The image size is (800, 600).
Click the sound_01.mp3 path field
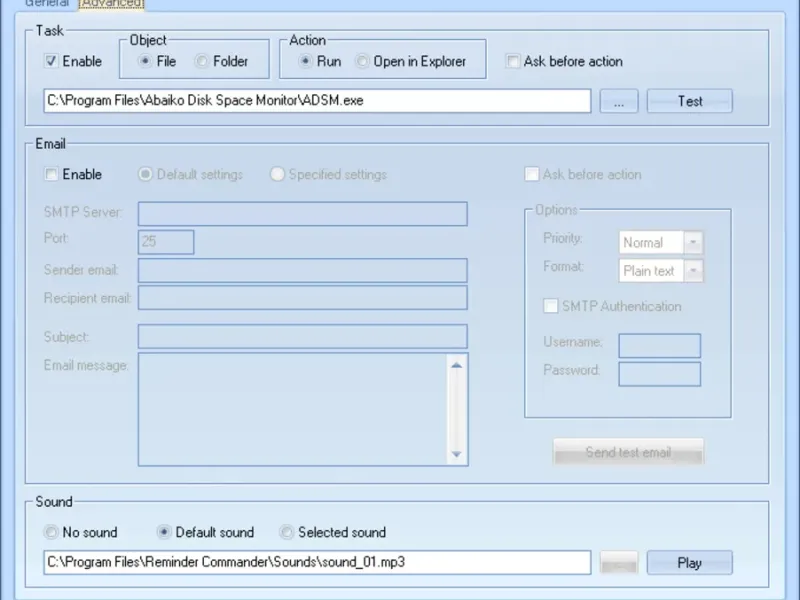pos(317,562)
